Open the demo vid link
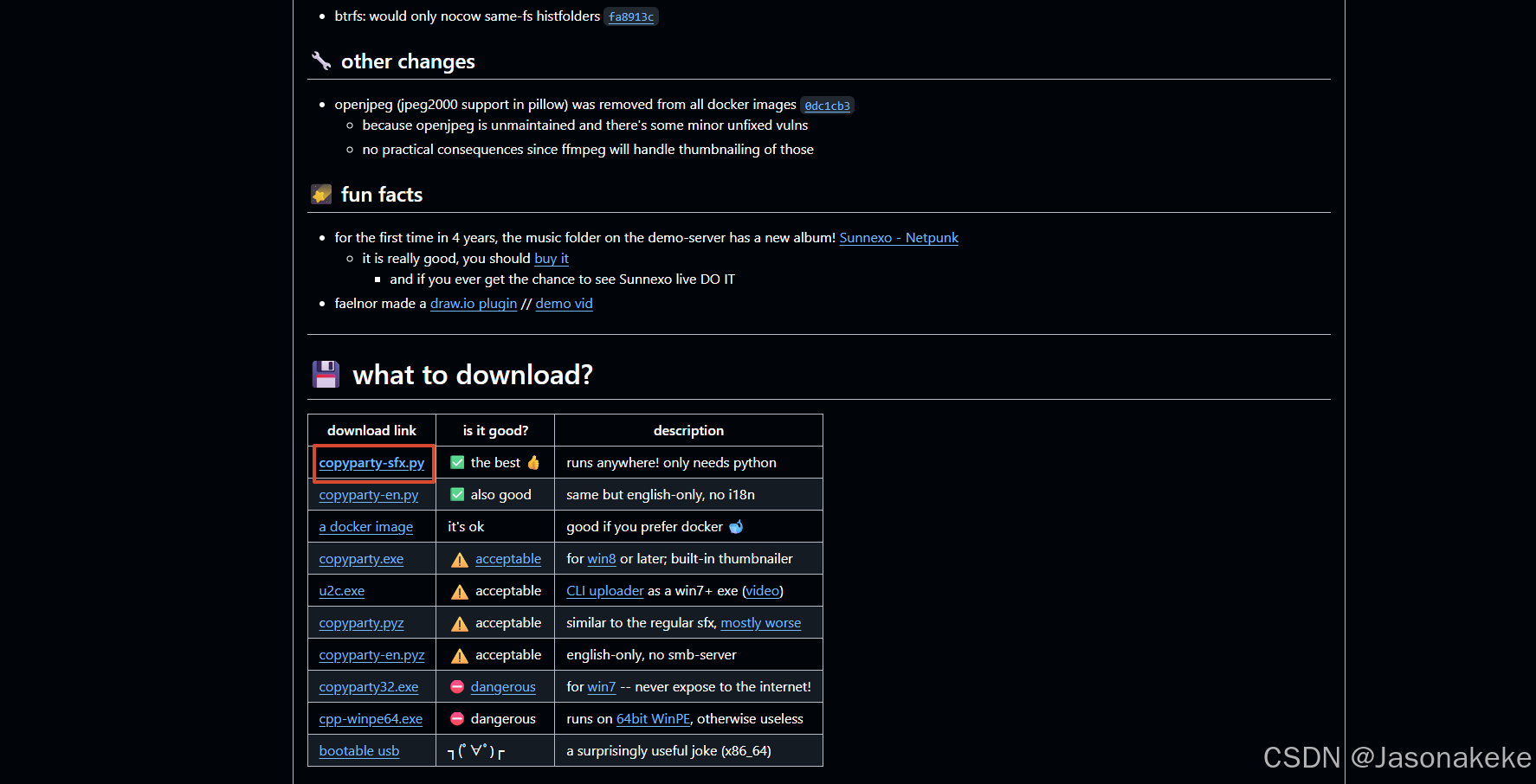Image resolution: width=1536 pixels, height=784 pixels. (564, 304)
